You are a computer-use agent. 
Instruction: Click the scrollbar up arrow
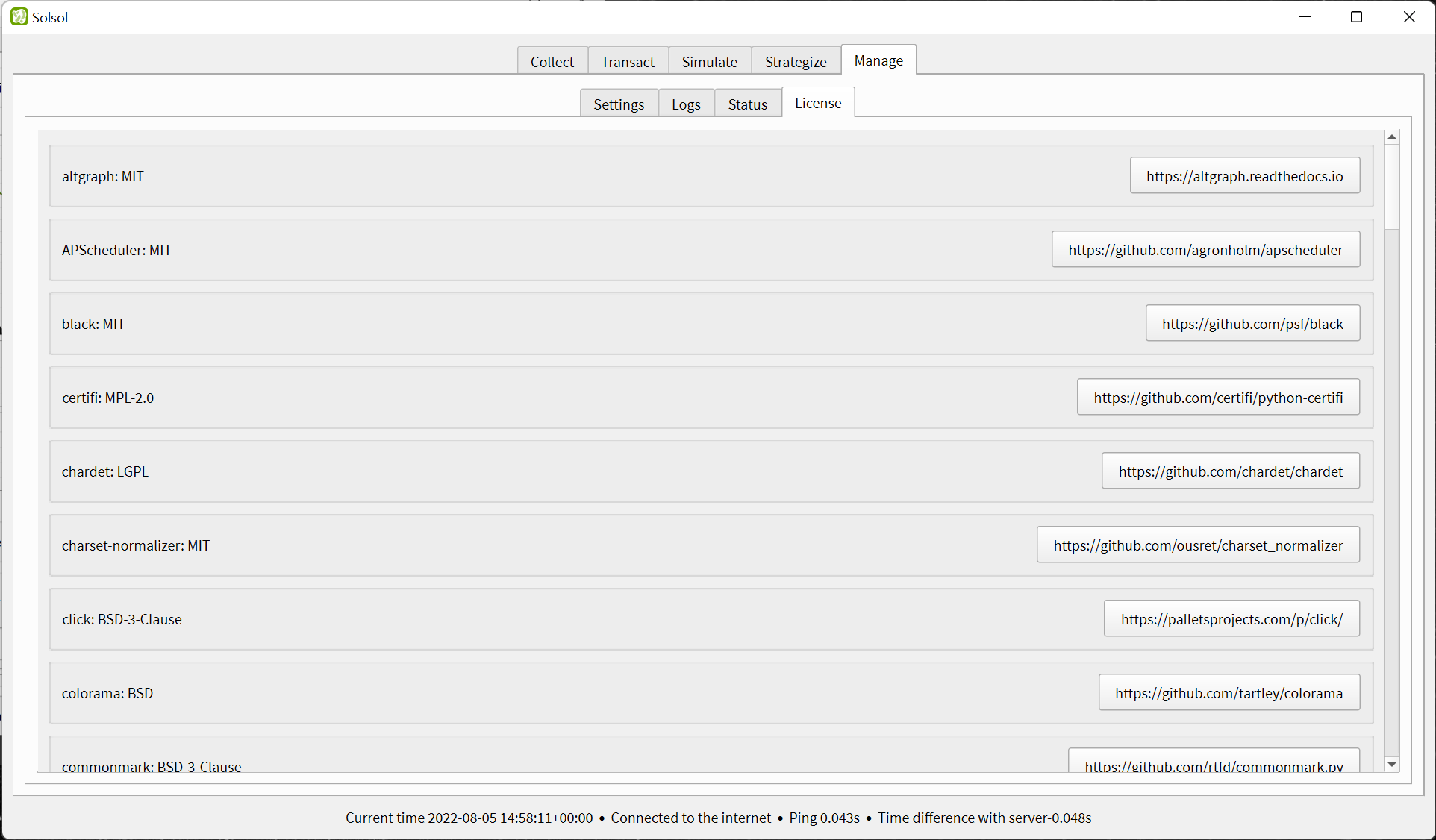[x=1392, y=137]
